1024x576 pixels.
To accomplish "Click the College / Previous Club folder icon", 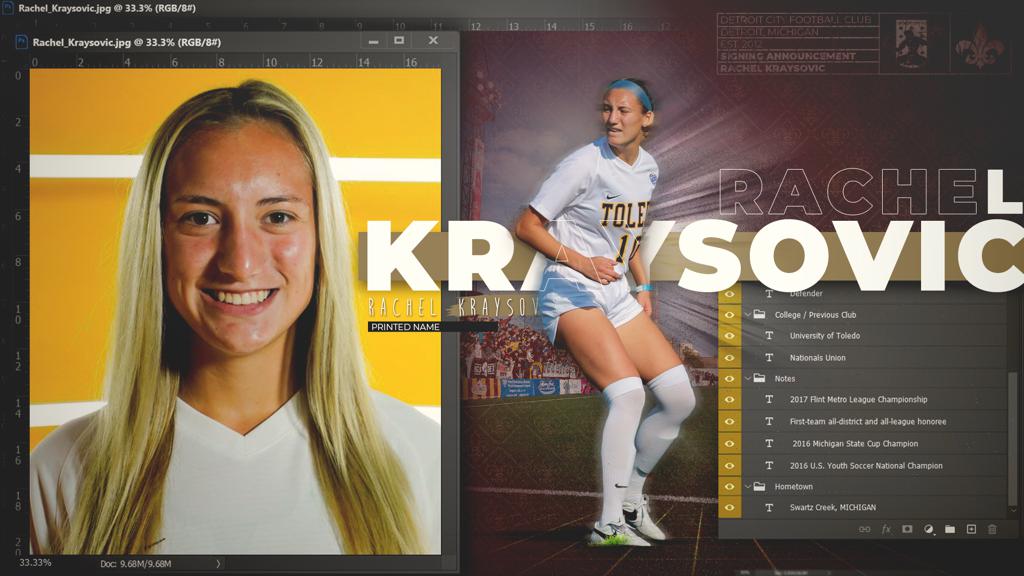I will pyautogui.click(x=759, y=314).
